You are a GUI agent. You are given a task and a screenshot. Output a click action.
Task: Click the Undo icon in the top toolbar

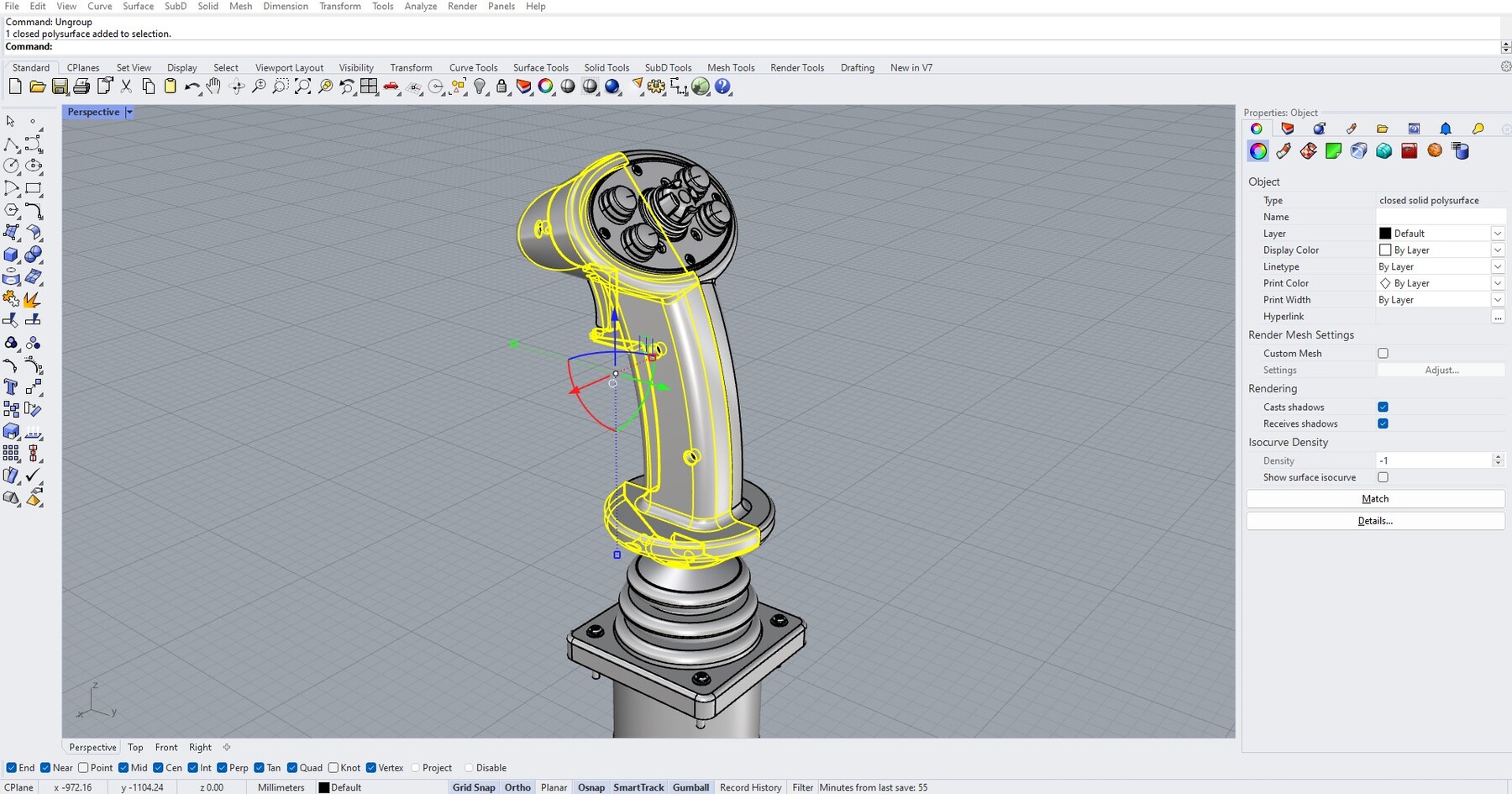[x=192, y=87]
